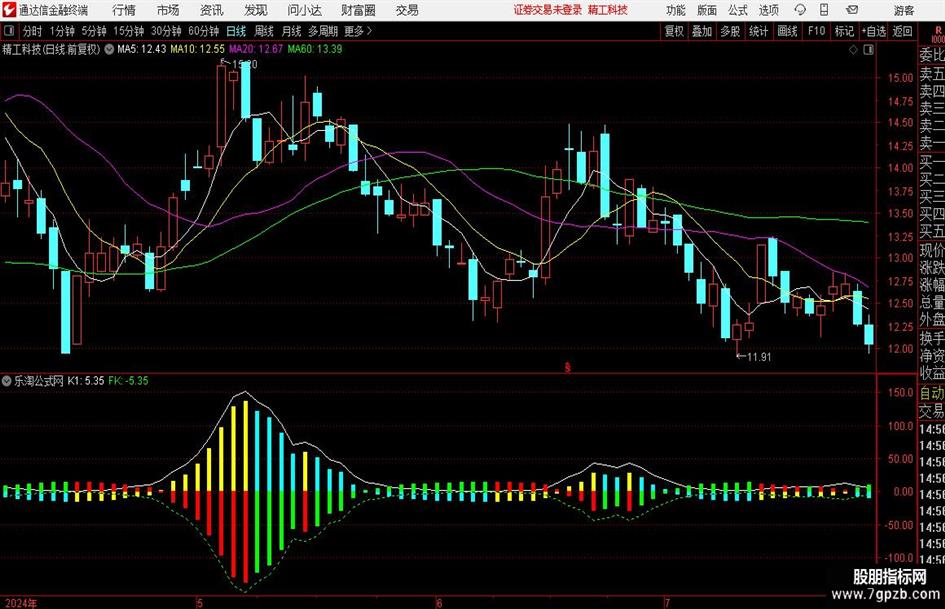Switch to 15分钟 period

pyautogui.click(x=128, y=31)
